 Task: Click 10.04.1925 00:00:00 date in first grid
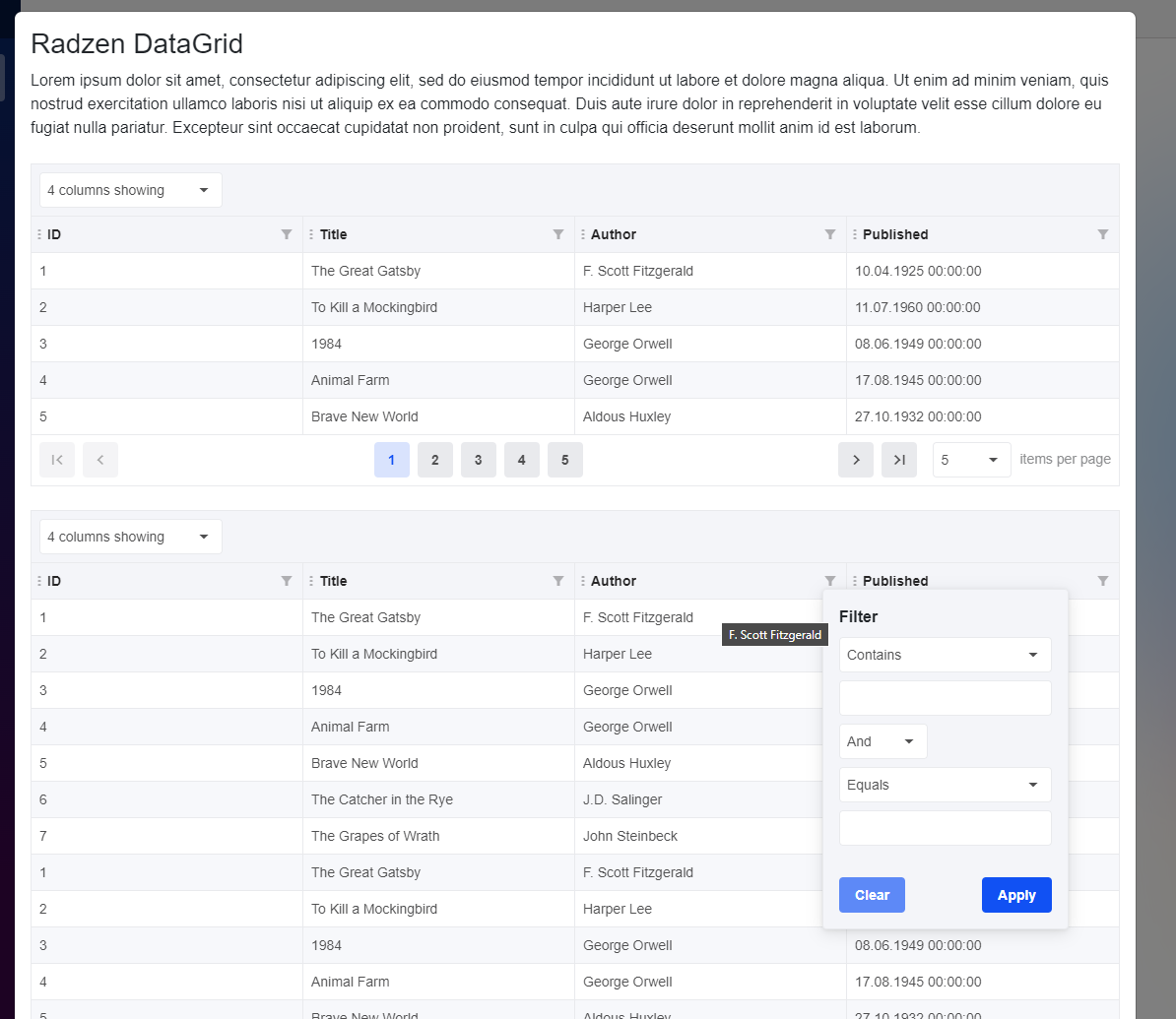918,272
